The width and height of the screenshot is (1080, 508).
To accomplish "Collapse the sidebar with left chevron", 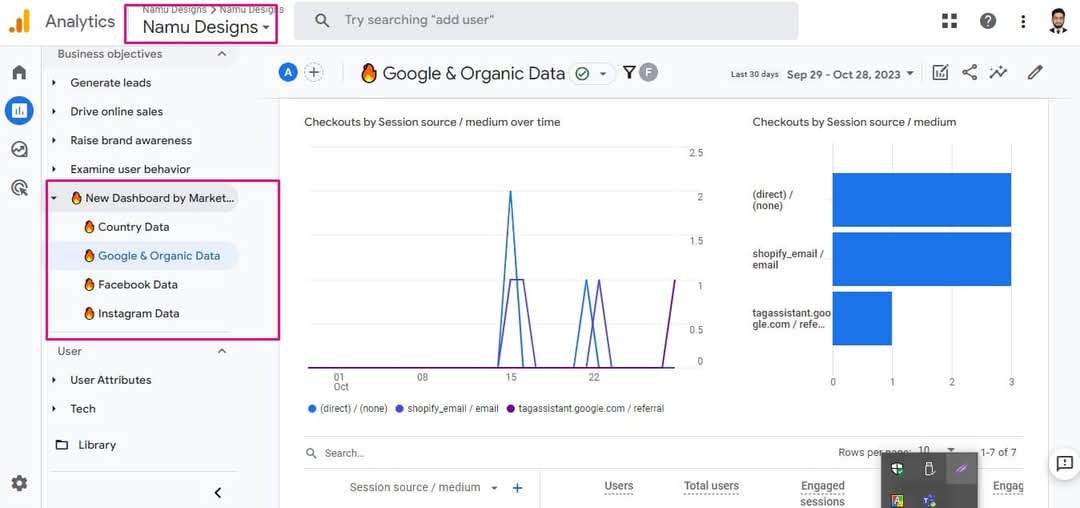I will coord(218,492).
